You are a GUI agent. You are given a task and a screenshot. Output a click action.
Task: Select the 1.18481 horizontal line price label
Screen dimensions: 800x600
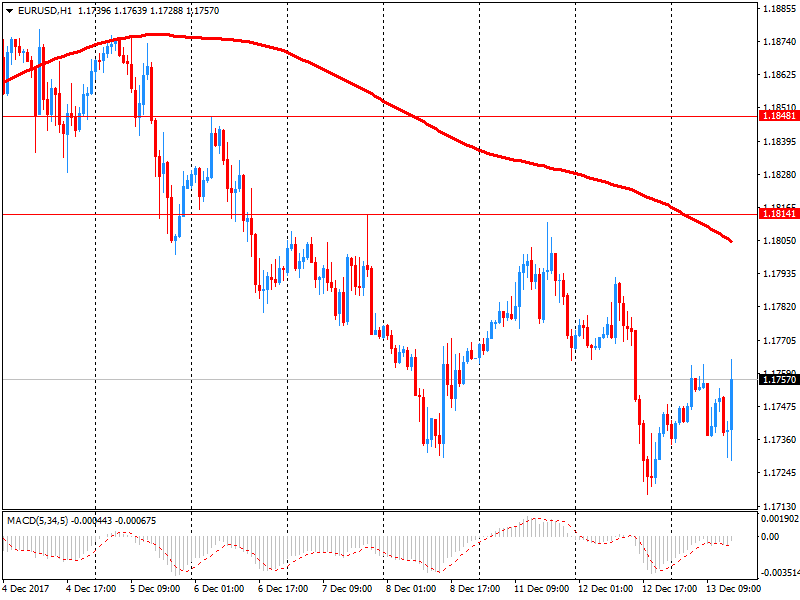tap(779, 116)
